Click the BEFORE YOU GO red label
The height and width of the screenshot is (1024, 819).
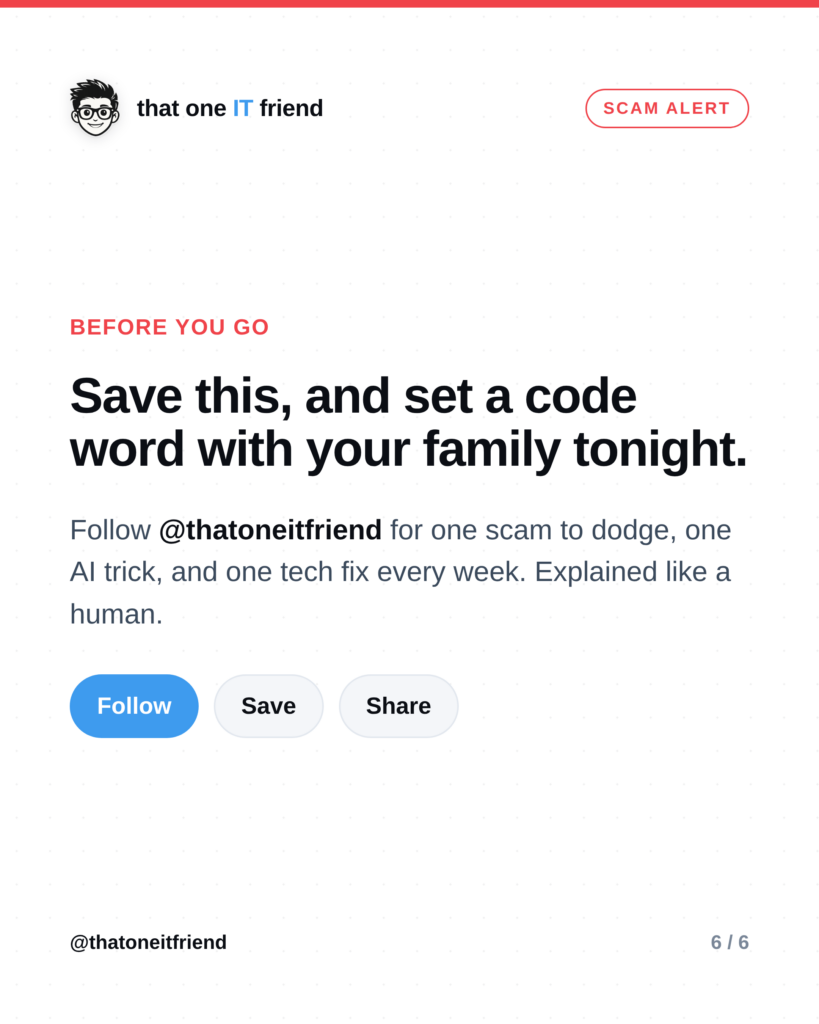click(x=170, y=327)
